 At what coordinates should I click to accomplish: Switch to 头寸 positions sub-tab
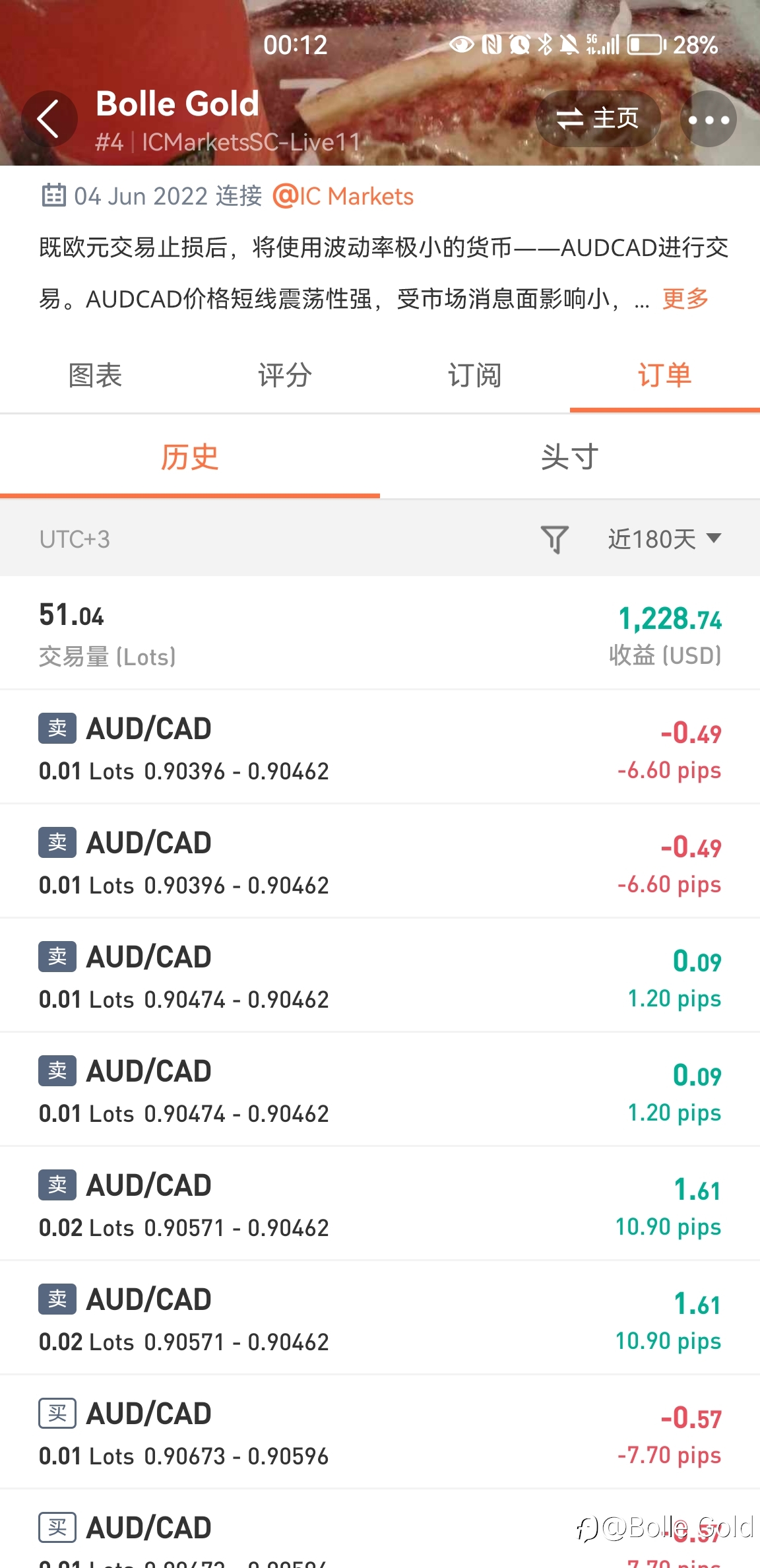[569, 457]
